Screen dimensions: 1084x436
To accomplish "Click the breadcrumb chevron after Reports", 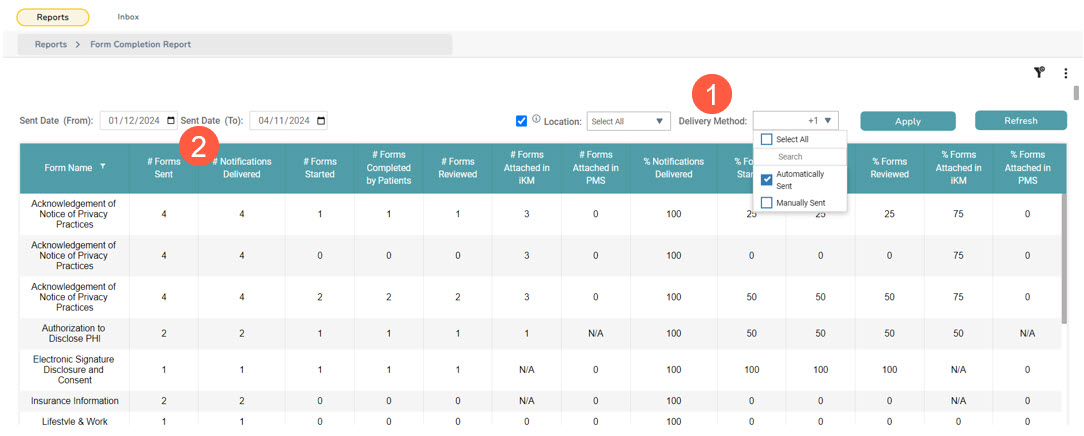I will (x=77, y=45).
